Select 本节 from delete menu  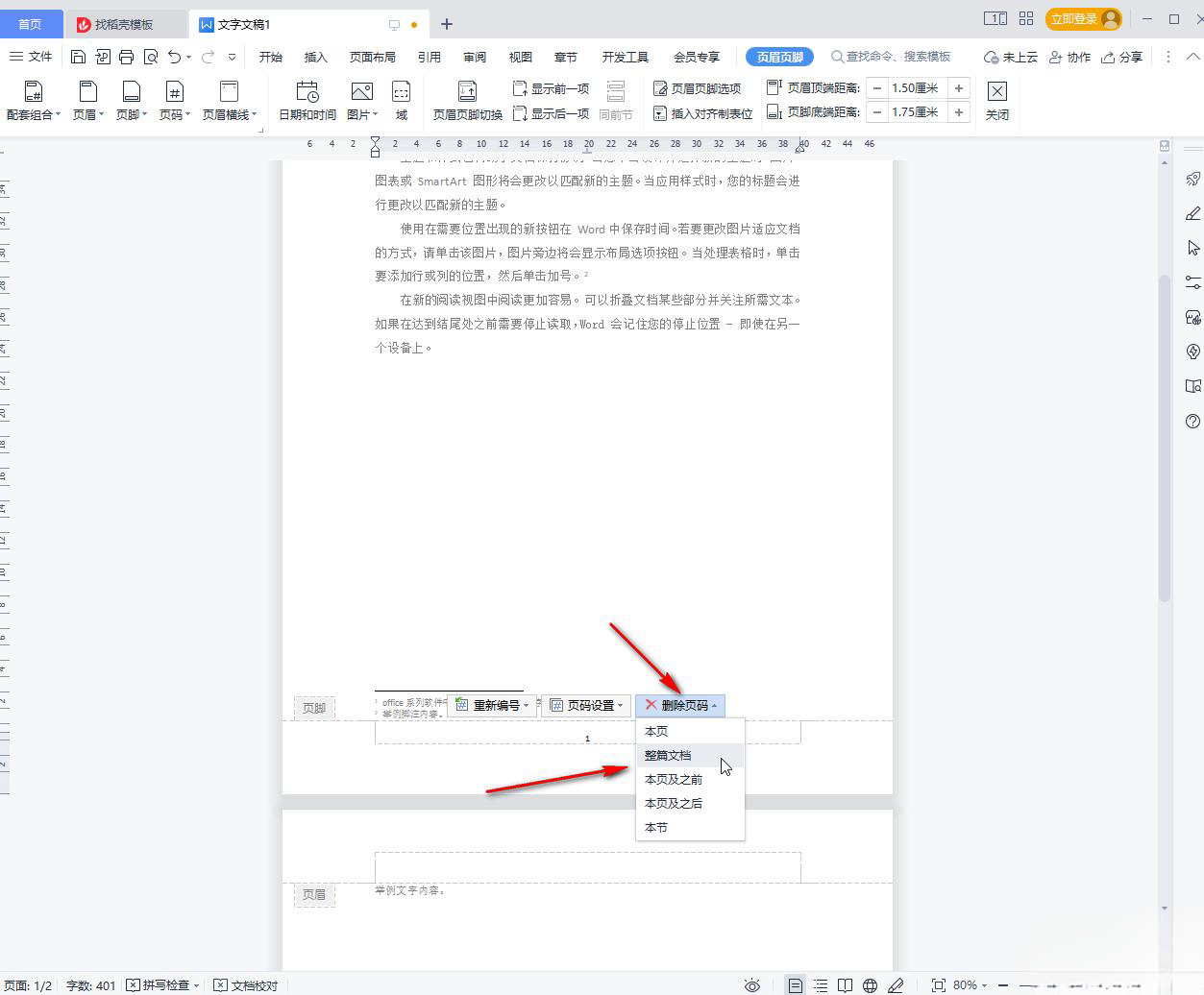pos(690,827)
